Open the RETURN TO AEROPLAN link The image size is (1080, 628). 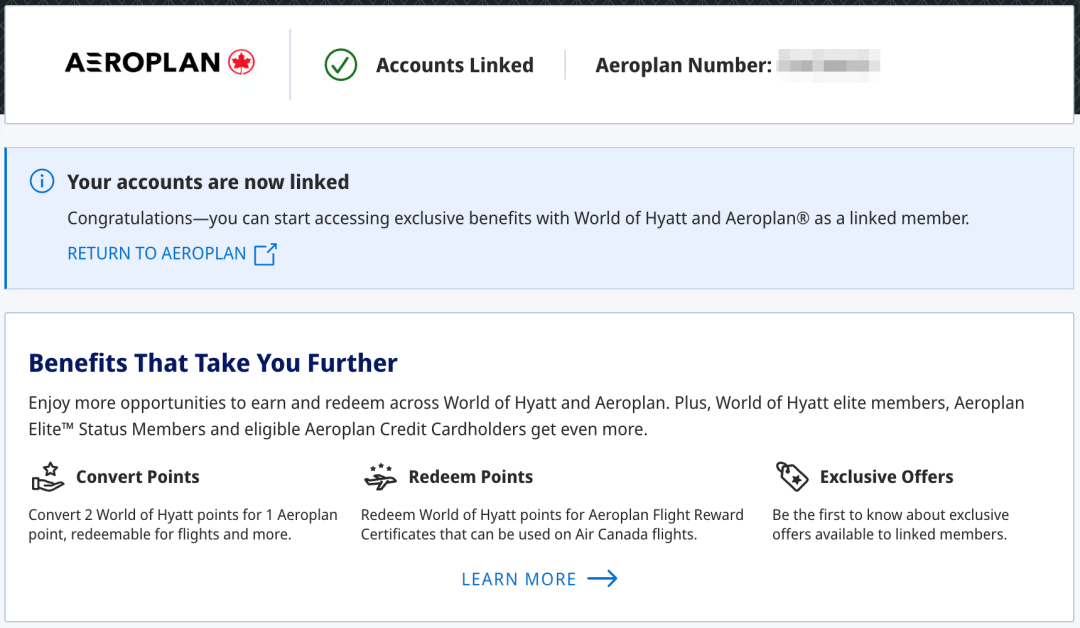pyautogui.click(x=156, y=253)
